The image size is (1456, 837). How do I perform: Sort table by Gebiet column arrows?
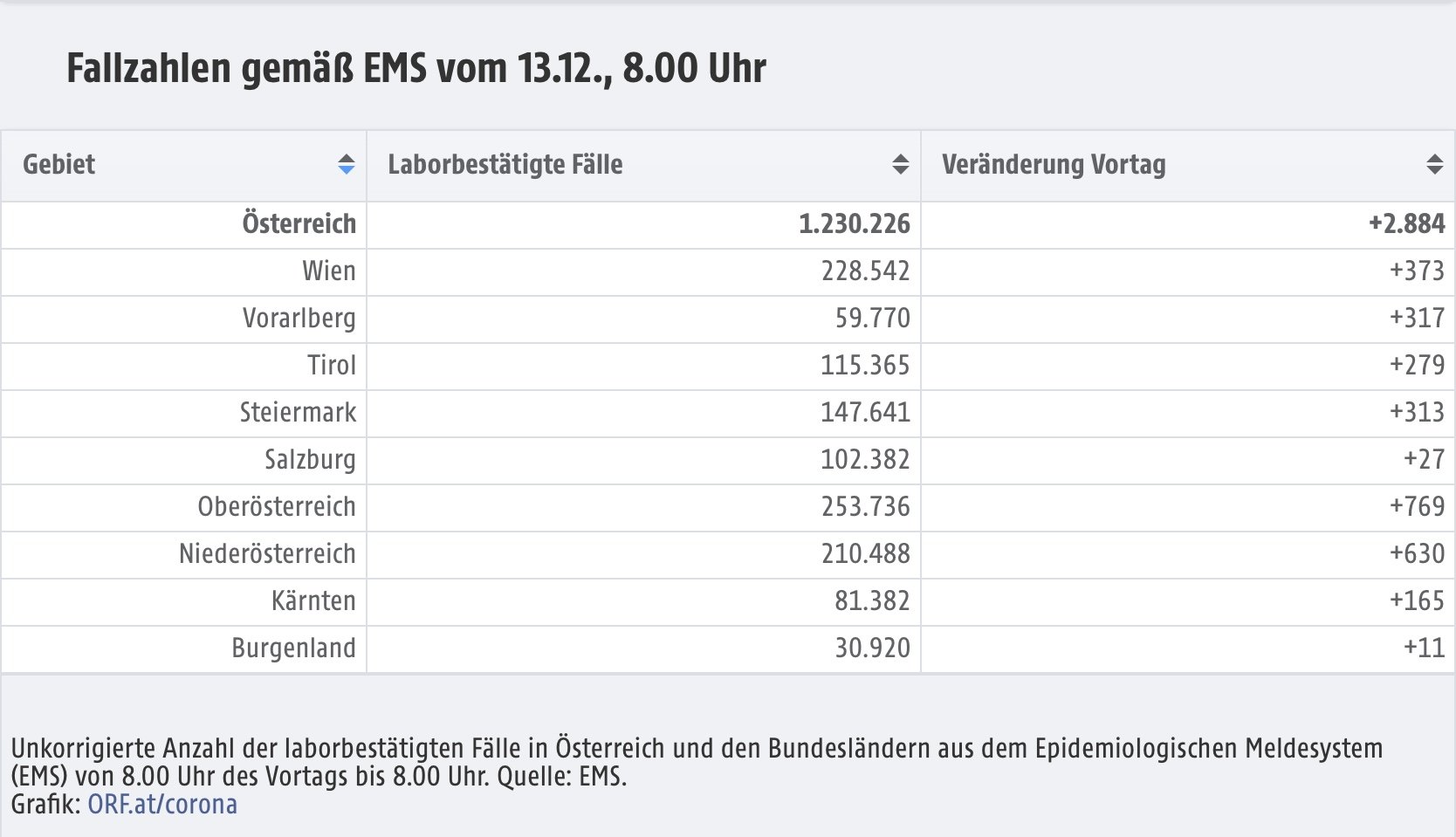(x=347, y=164)
